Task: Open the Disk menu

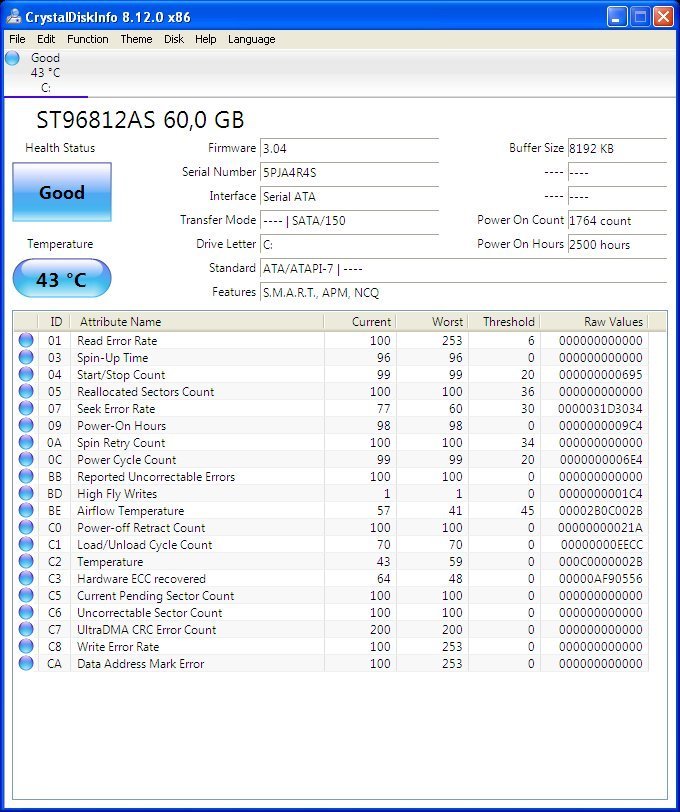Action: [173, 39]
